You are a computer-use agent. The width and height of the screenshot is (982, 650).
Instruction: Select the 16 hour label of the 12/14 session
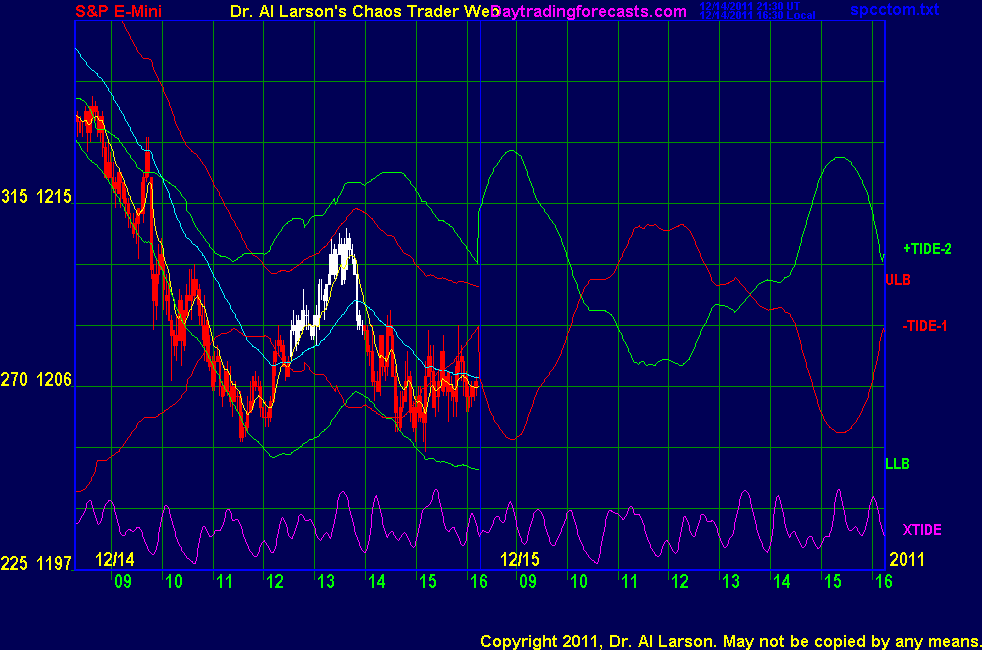point(478,582)
